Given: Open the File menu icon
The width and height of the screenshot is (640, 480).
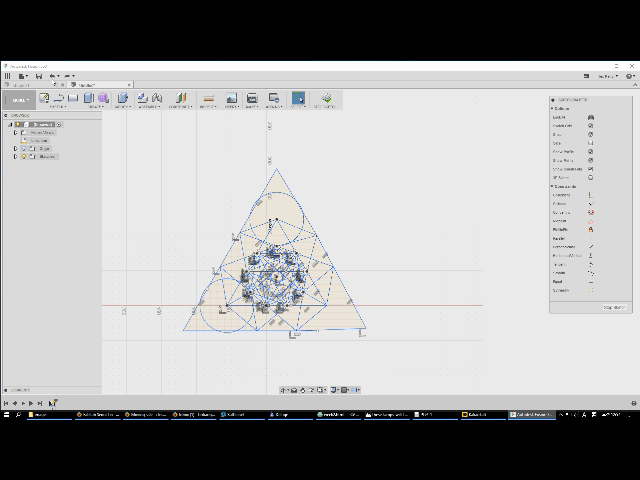Looking at the screenshot, I should (22, 76).
